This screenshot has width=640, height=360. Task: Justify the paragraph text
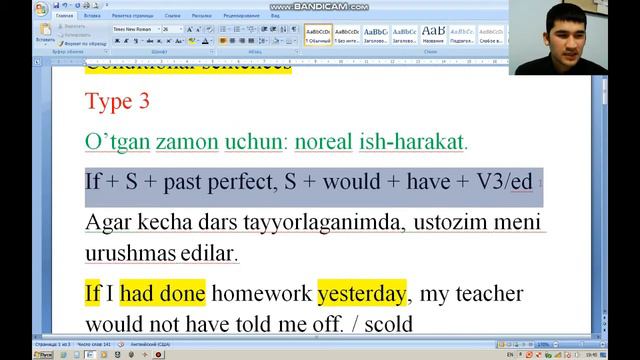[x=251, y=41]
